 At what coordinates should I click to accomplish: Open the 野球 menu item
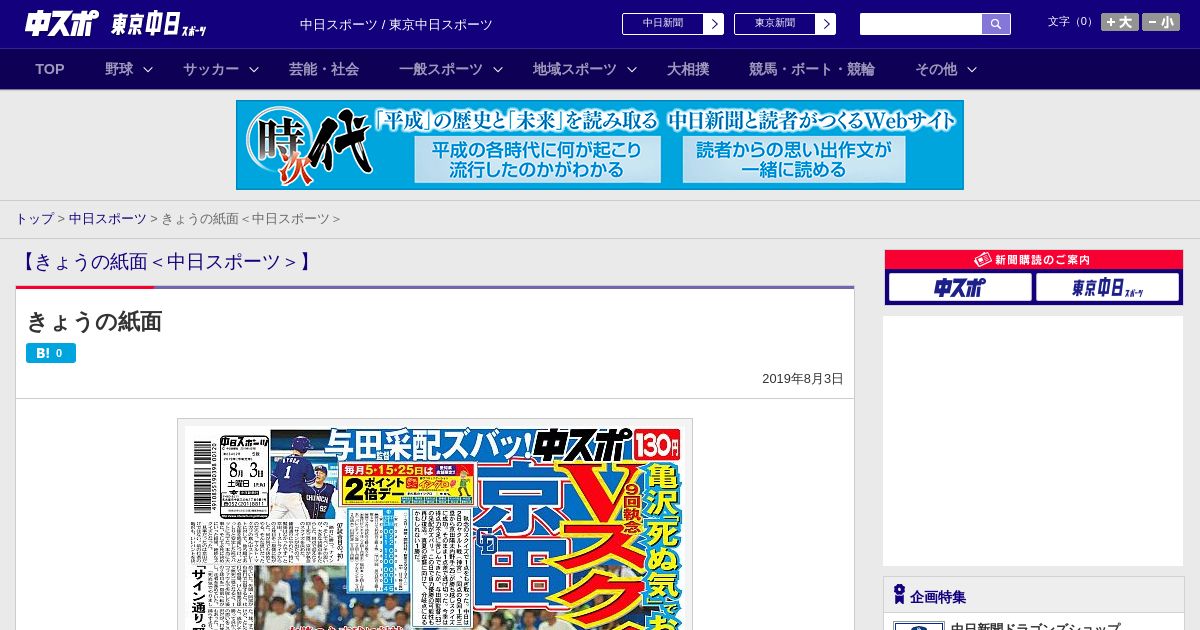coord(119,69)
